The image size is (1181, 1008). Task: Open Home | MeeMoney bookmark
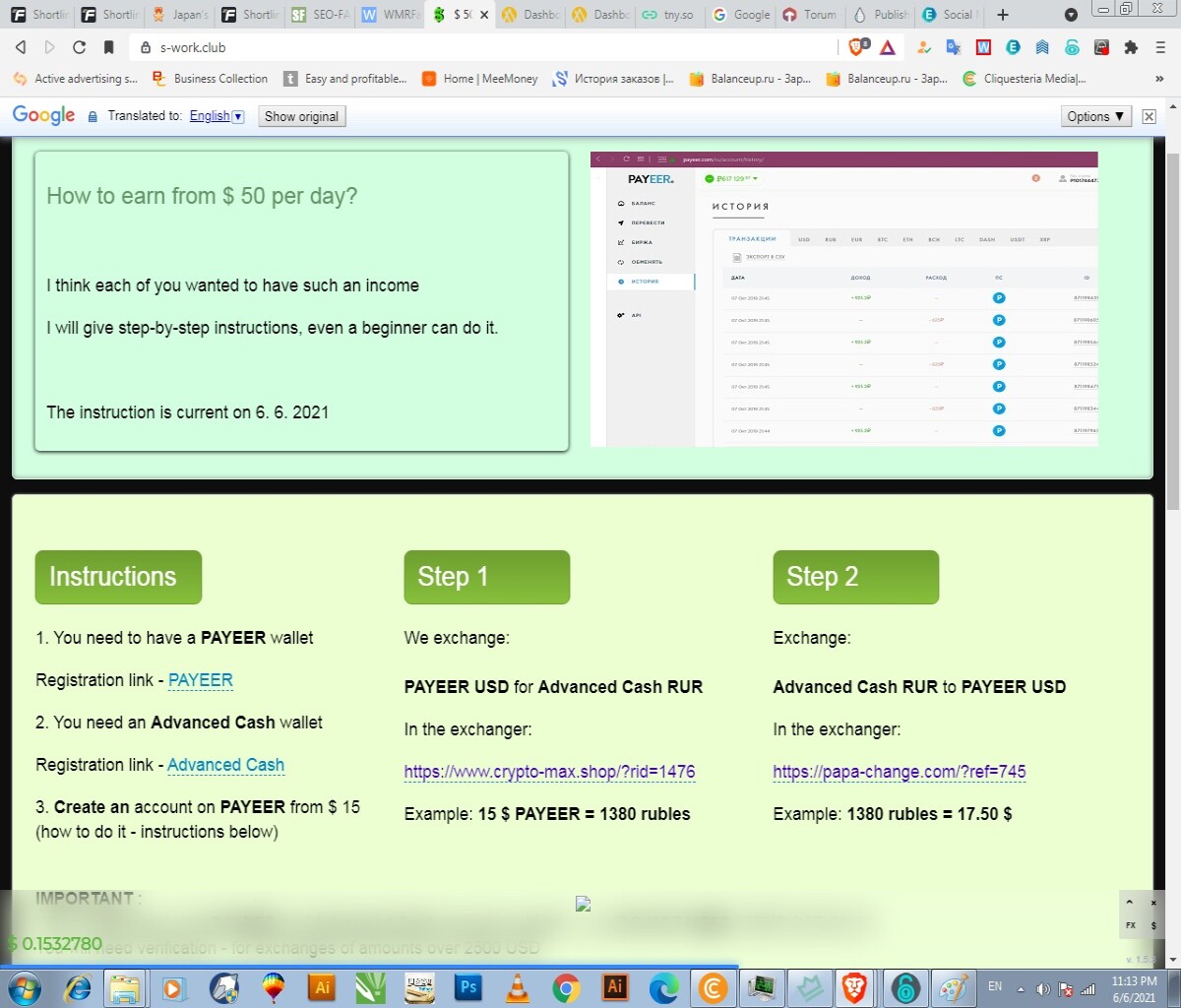[x=480, y=79]
